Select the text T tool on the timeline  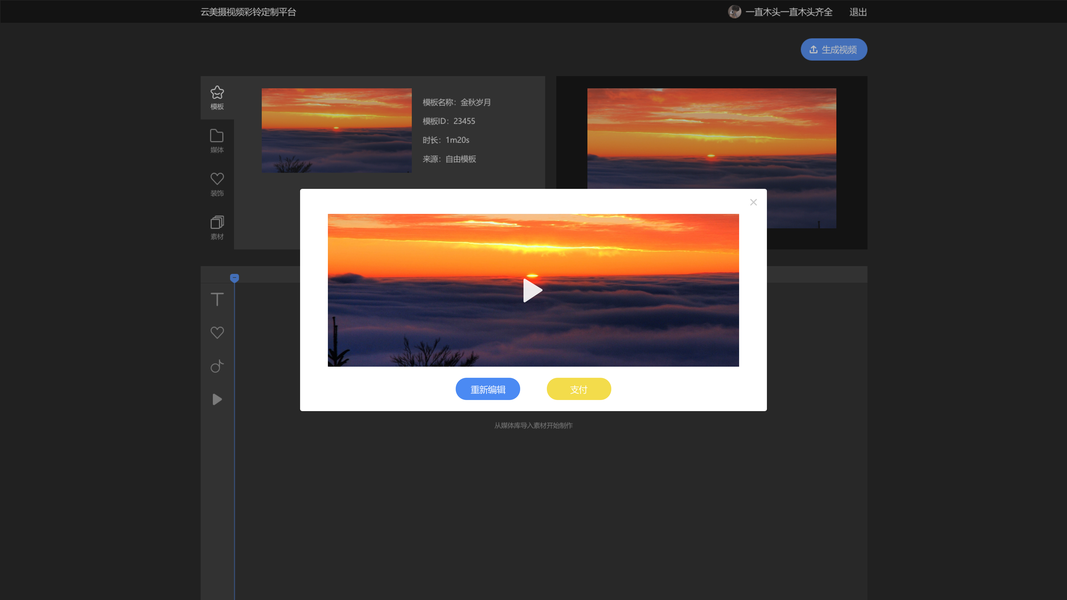pos(217,299)
